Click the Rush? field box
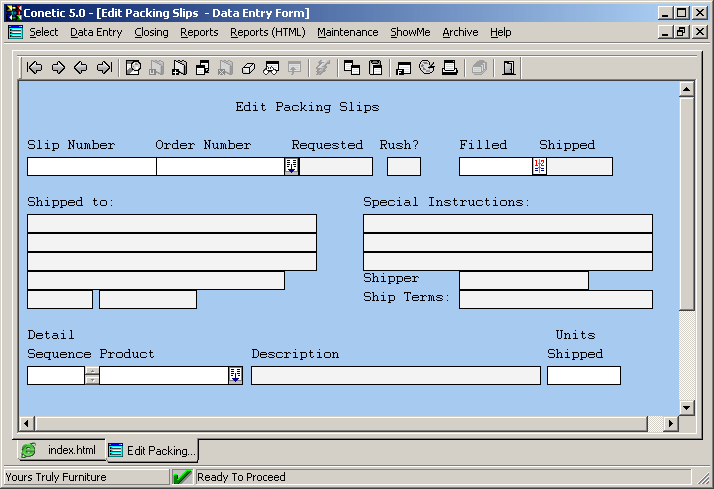This screenshot has height=489, width=714. (x=404, y=166)
